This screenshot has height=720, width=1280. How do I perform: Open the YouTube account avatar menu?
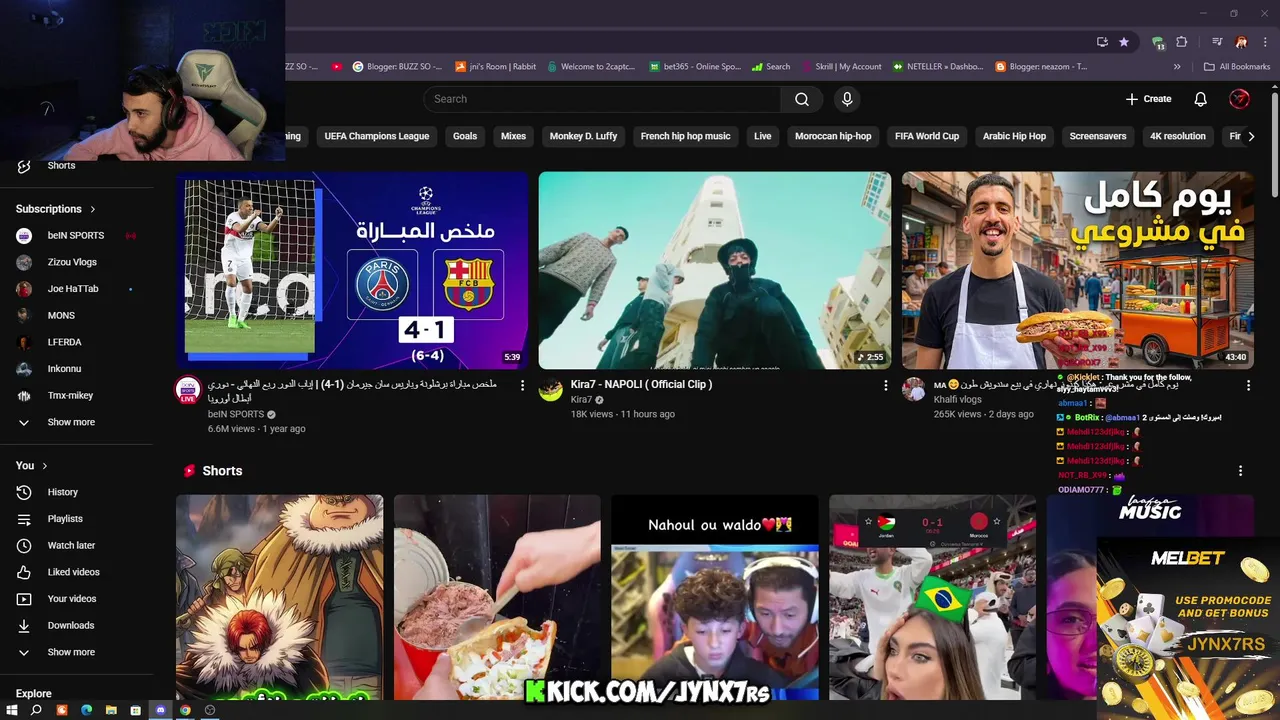coord(1239,99)
